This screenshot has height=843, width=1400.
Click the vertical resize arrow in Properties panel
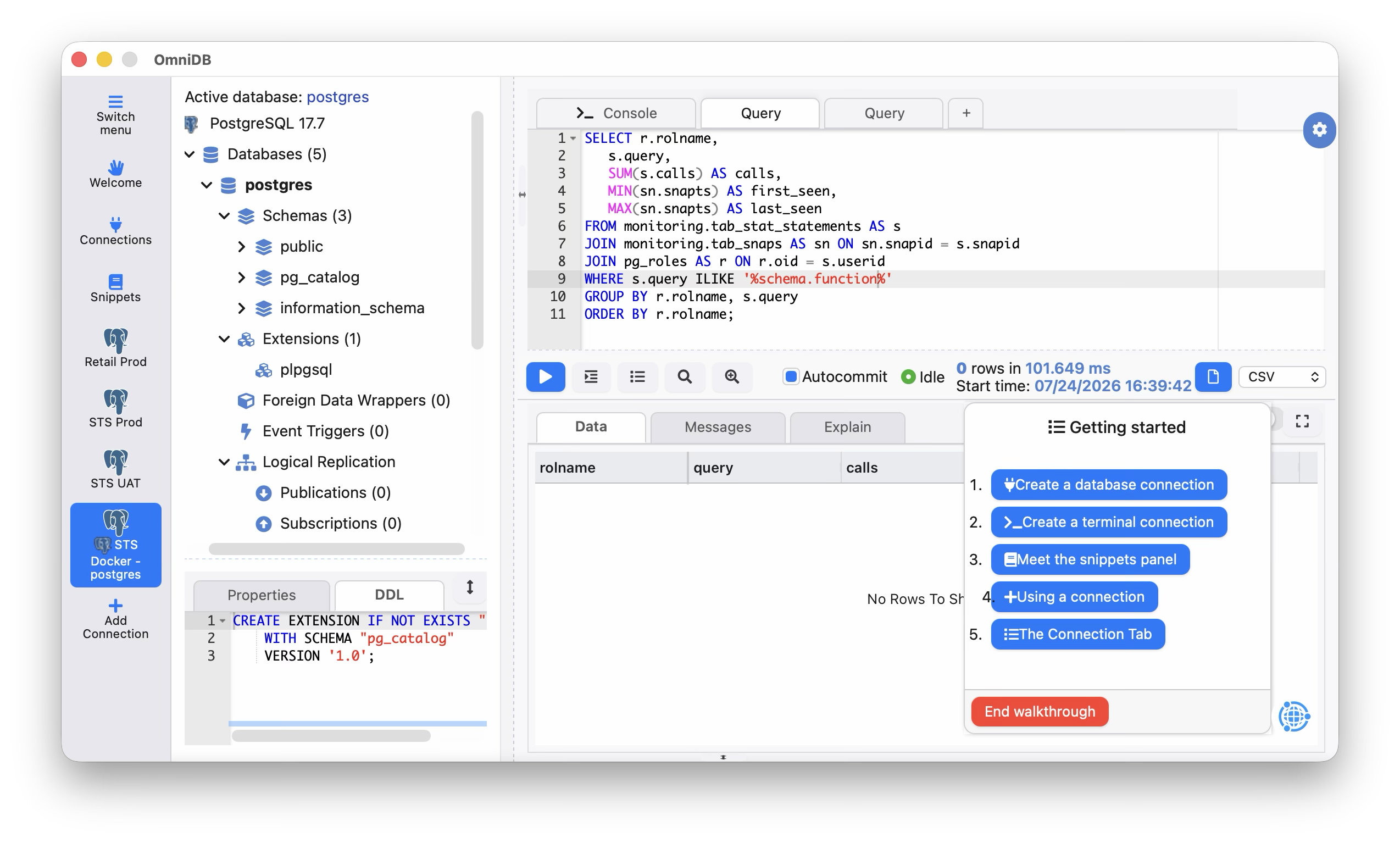[x=470, y=587]
